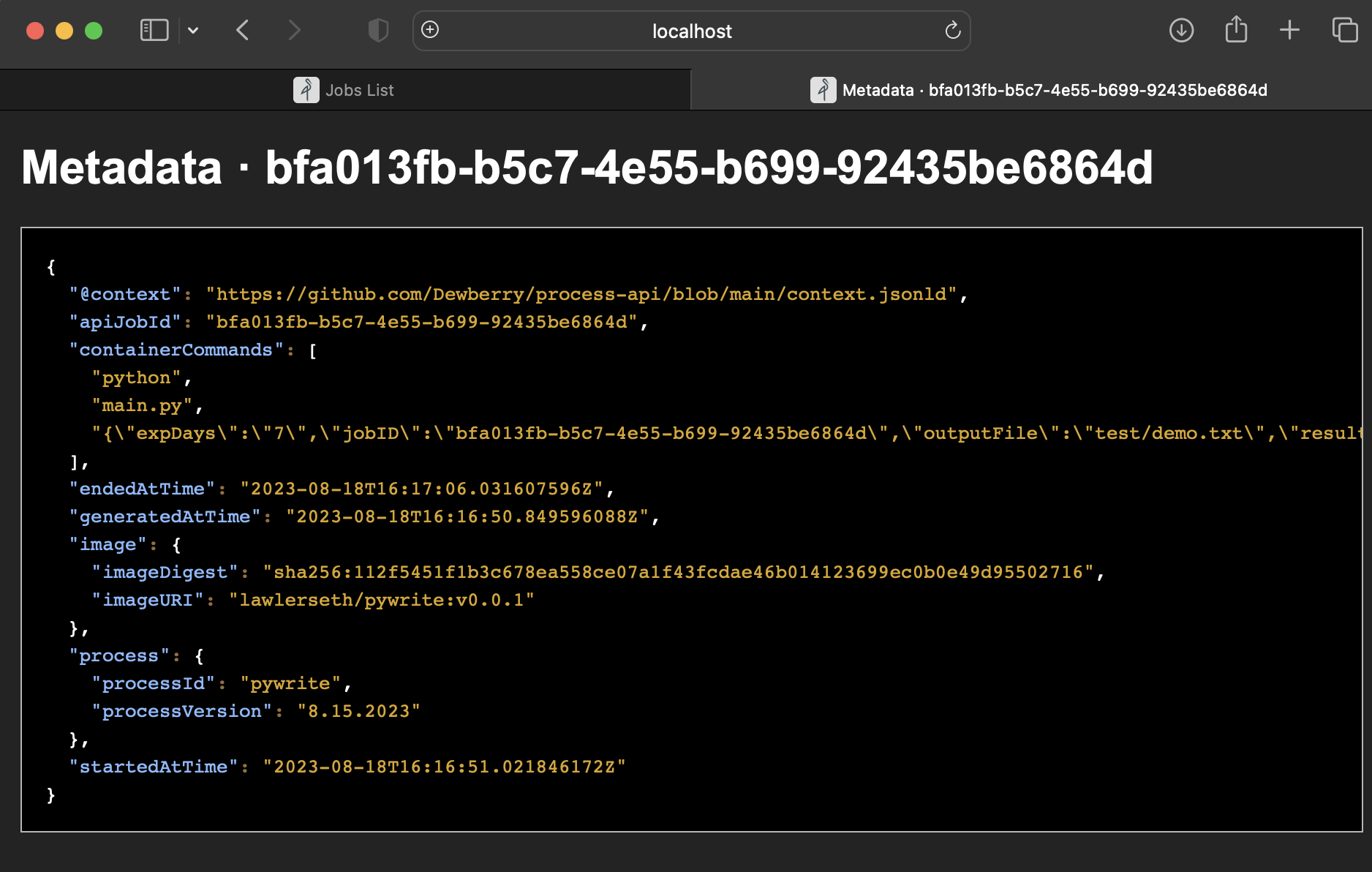
Task: Click the "@context" key
Action: click(x=125, y=294)
